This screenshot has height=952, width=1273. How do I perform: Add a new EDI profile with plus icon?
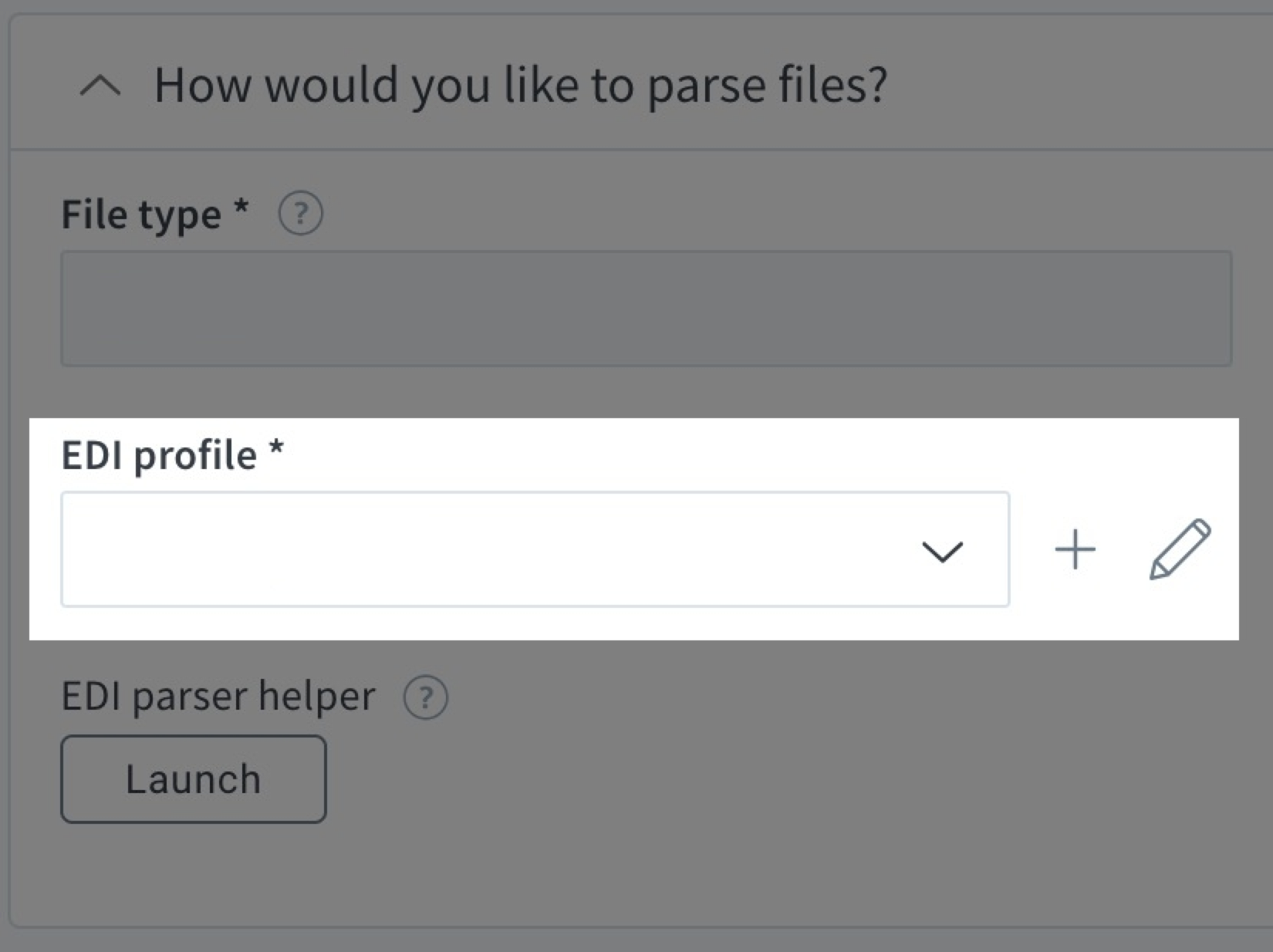(x=1075, y=550)
